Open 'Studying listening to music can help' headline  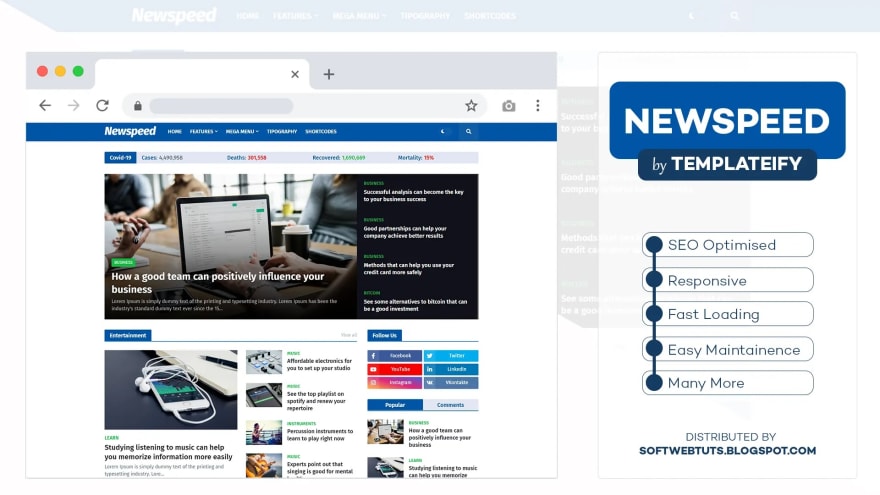(168, 452)
